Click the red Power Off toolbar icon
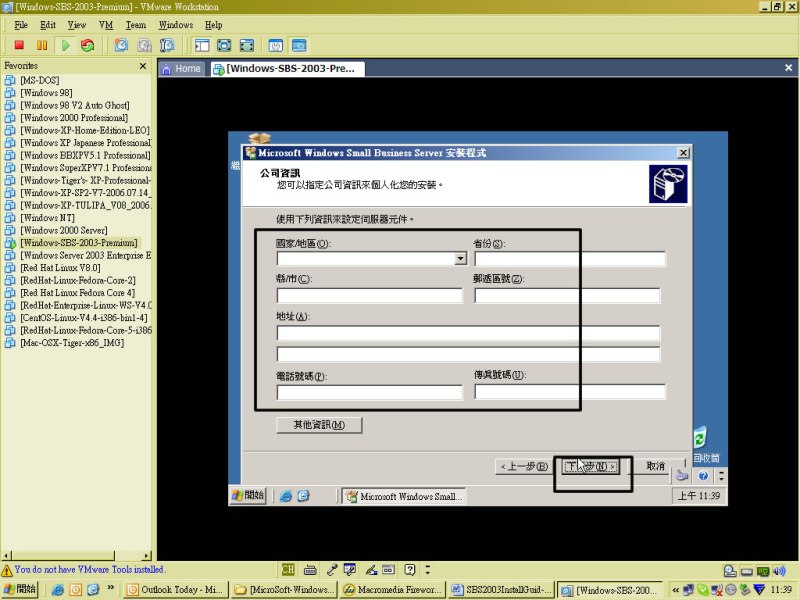This screenshot has height=600, width=800. [x=19, y=45]
